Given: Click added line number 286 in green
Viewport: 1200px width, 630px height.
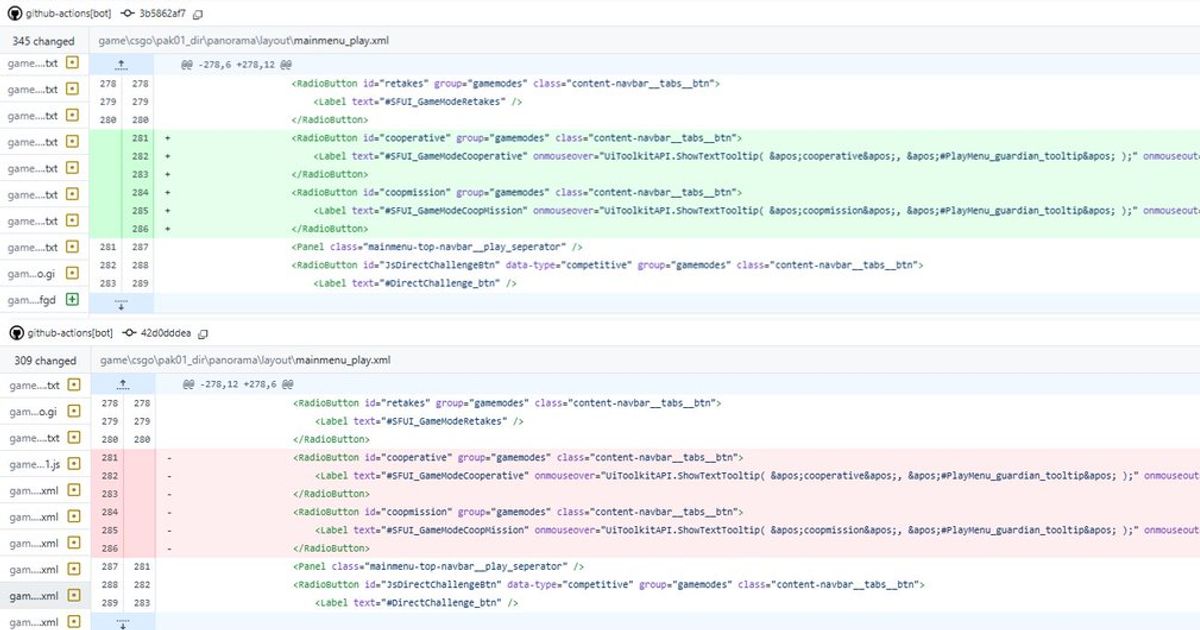Looking at the screenshot, I should click(140, 229).
